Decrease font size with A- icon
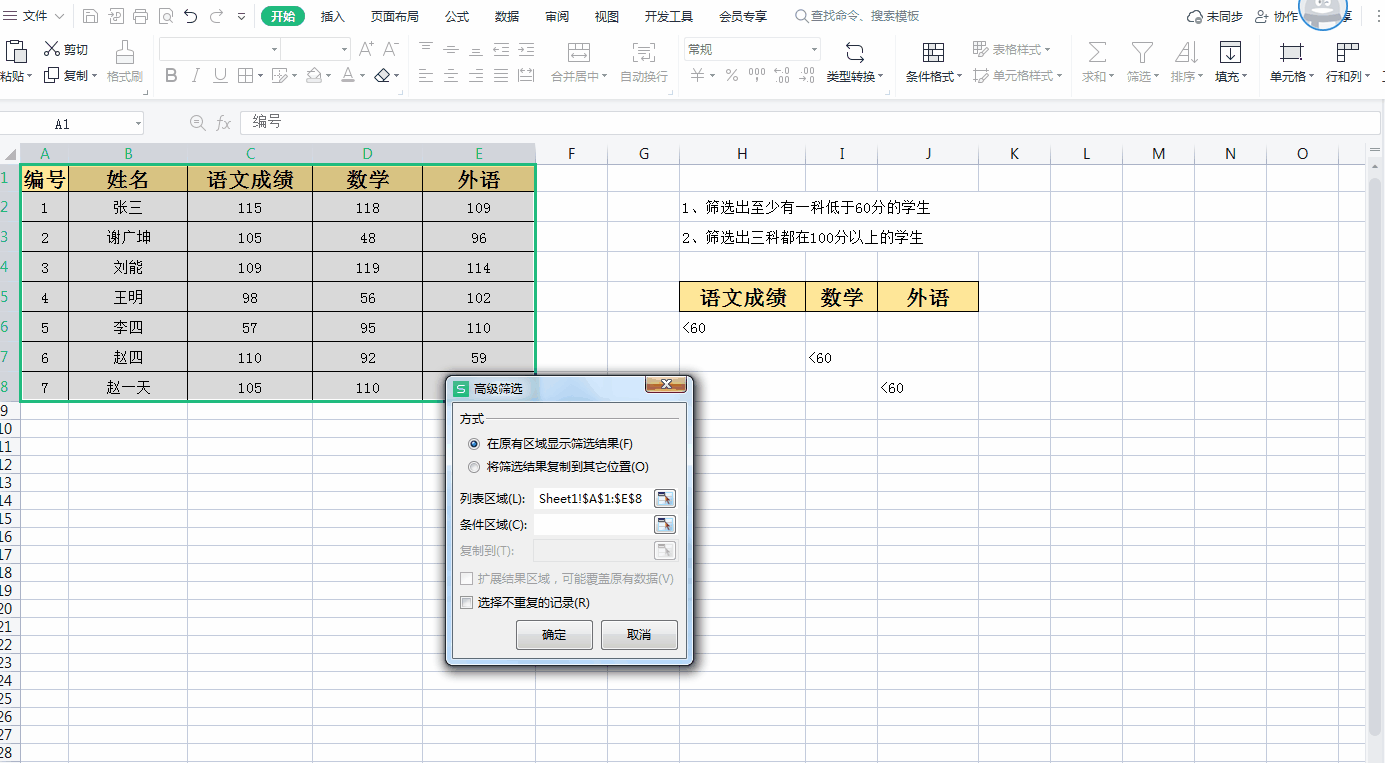Screen dimensions: 1385x763 [391, 49]
